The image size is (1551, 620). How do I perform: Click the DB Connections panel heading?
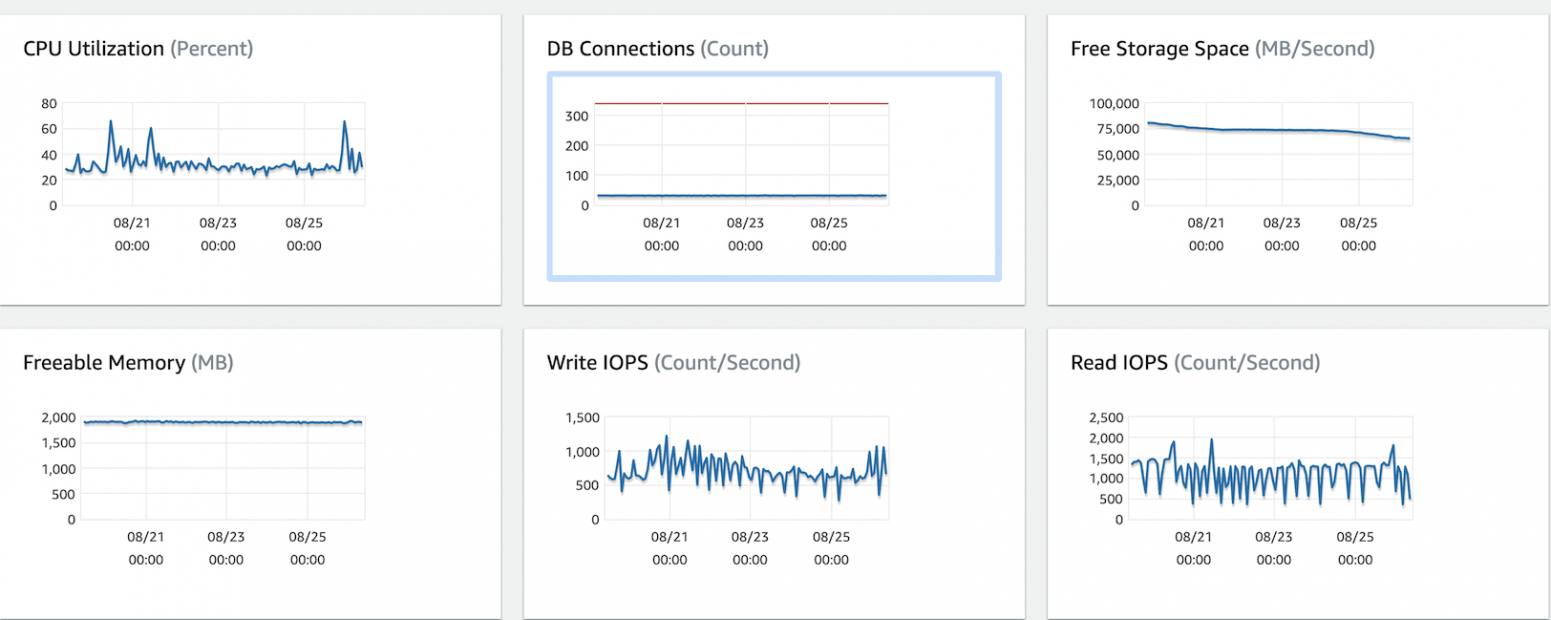coord(620,48)
